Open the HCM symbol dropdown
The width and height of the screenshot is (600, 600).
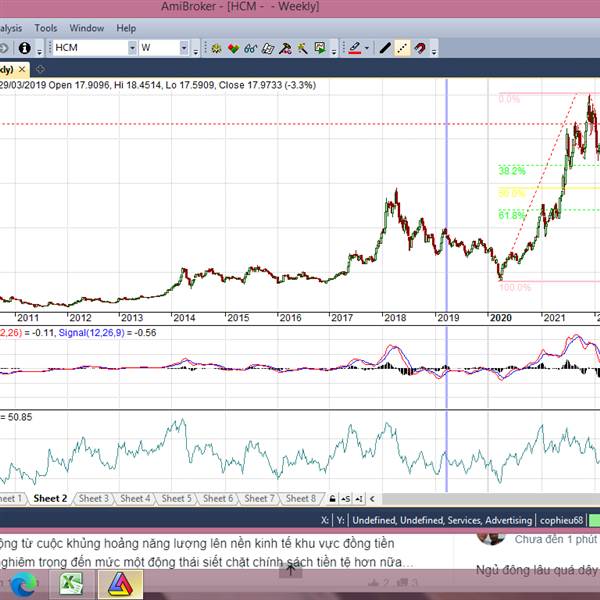(133, 47)
